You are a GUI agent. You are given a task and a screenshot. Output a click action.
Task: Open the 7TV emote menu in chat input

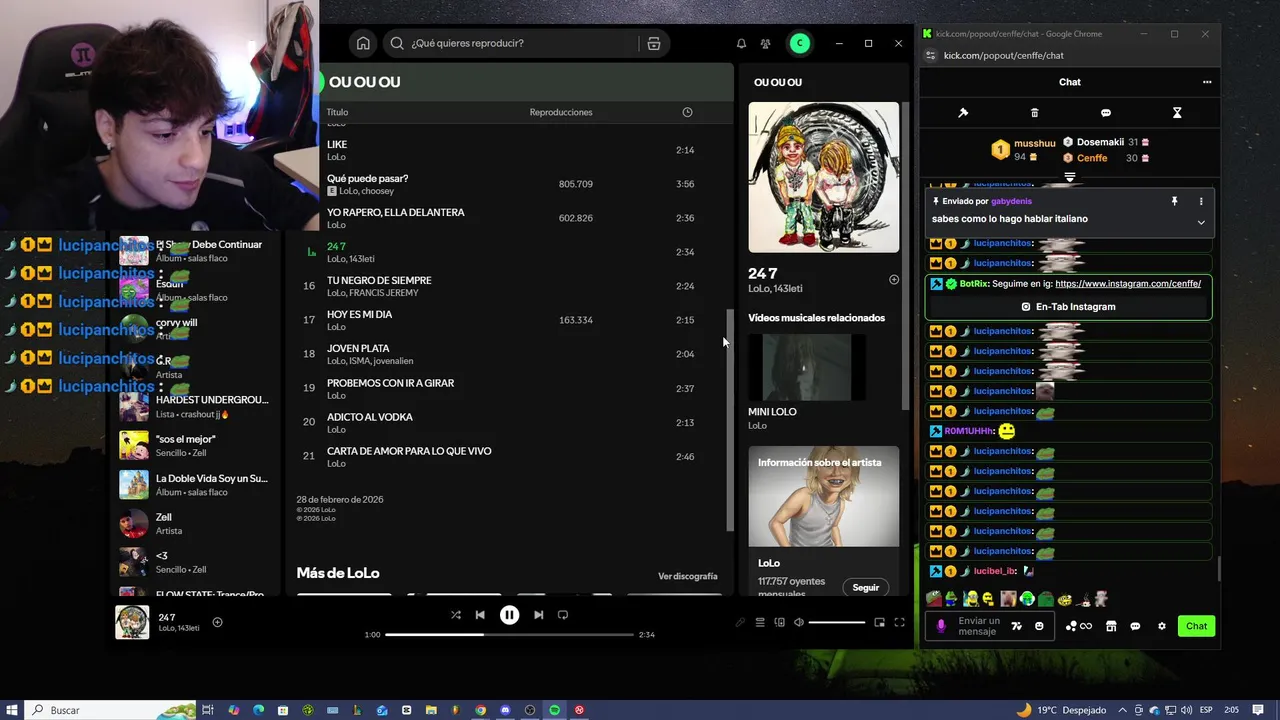1017,626
